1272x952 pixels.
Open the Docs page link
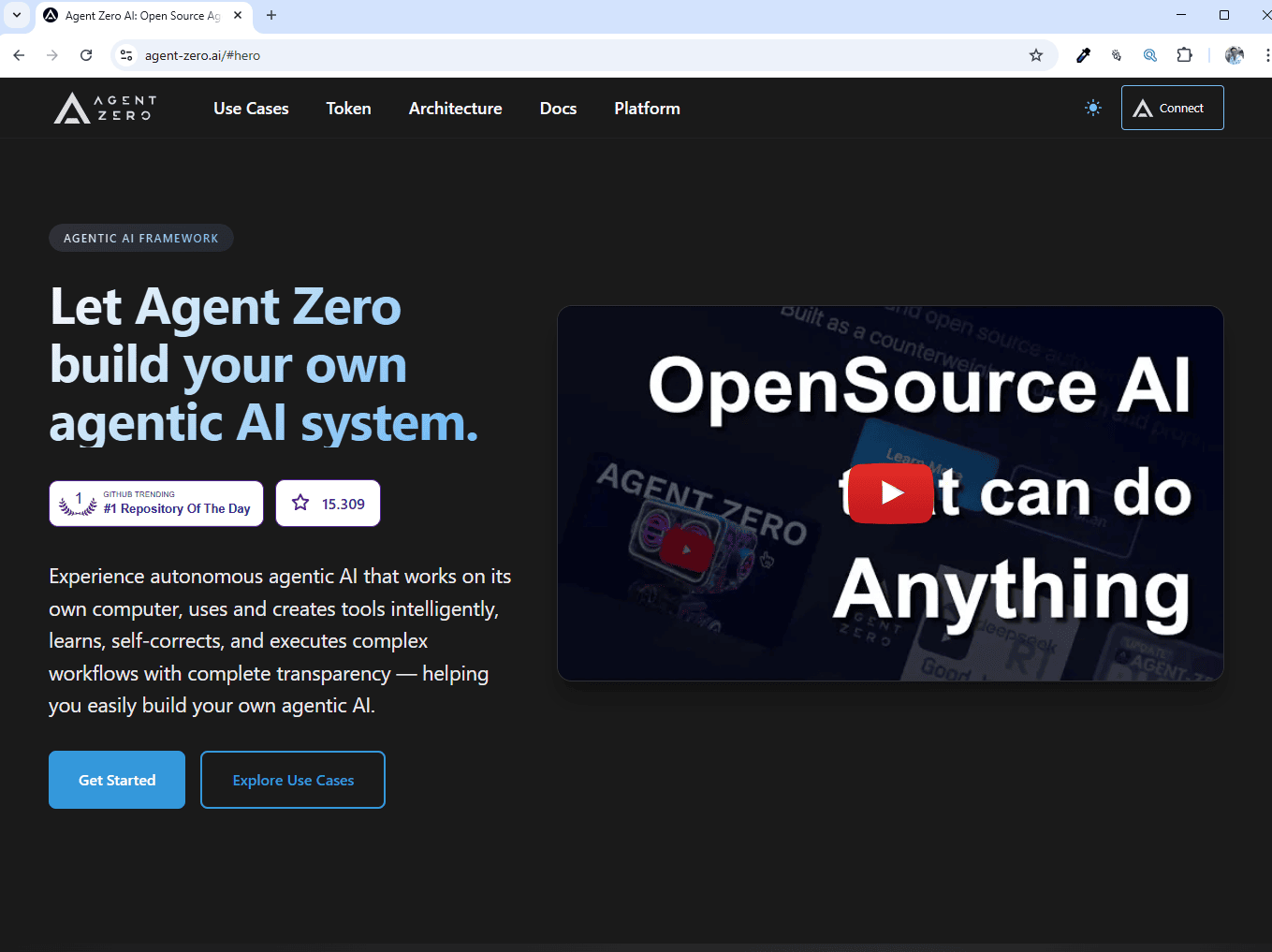558,109
